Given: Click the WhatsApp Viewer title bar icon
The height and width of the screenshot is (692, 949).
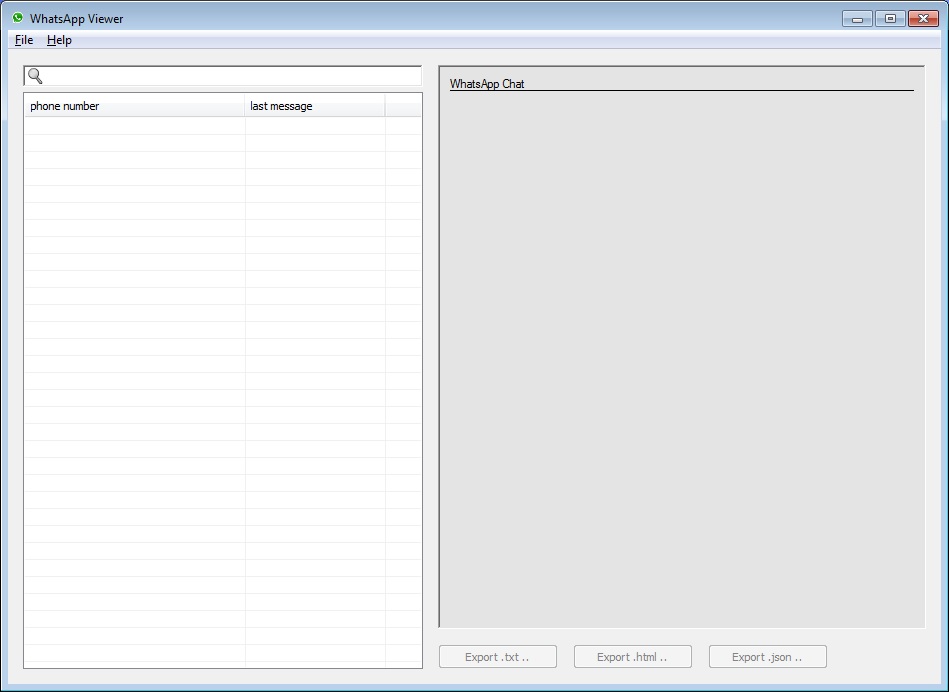Looking at the screenshot, I should pyautogui.click(x=18, y=18).
